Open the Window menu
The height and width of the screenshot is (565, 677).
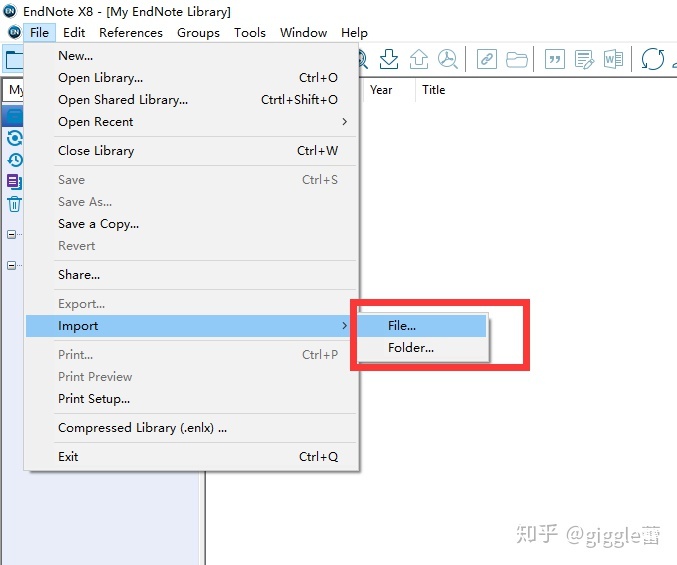(x=303, y=32)
